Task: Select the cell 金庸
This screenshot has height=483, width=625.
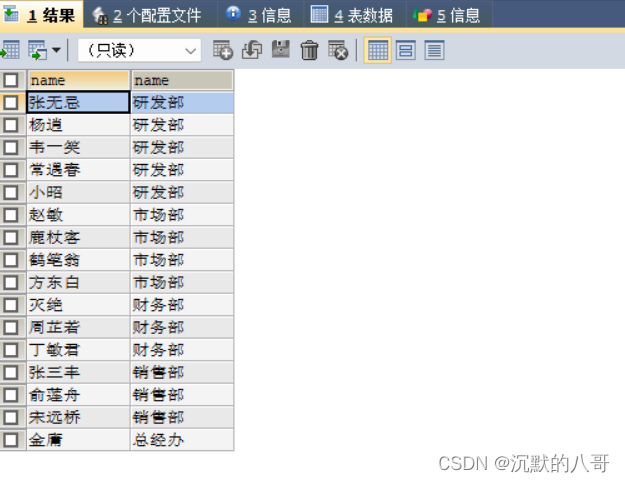Action: pos(79,440)
